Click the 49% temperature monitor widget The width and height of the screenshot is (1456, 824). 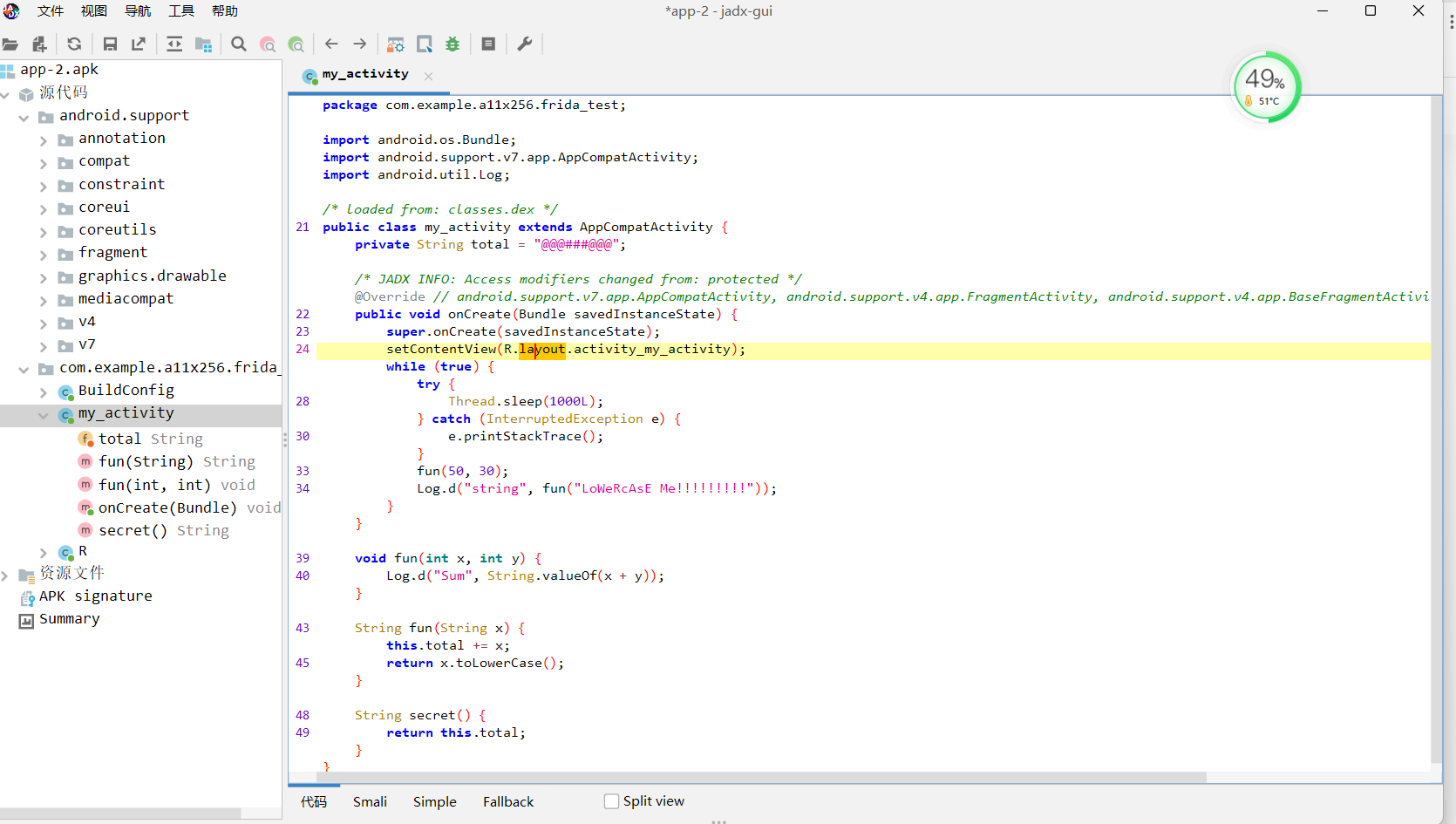tap(1266, 87)
